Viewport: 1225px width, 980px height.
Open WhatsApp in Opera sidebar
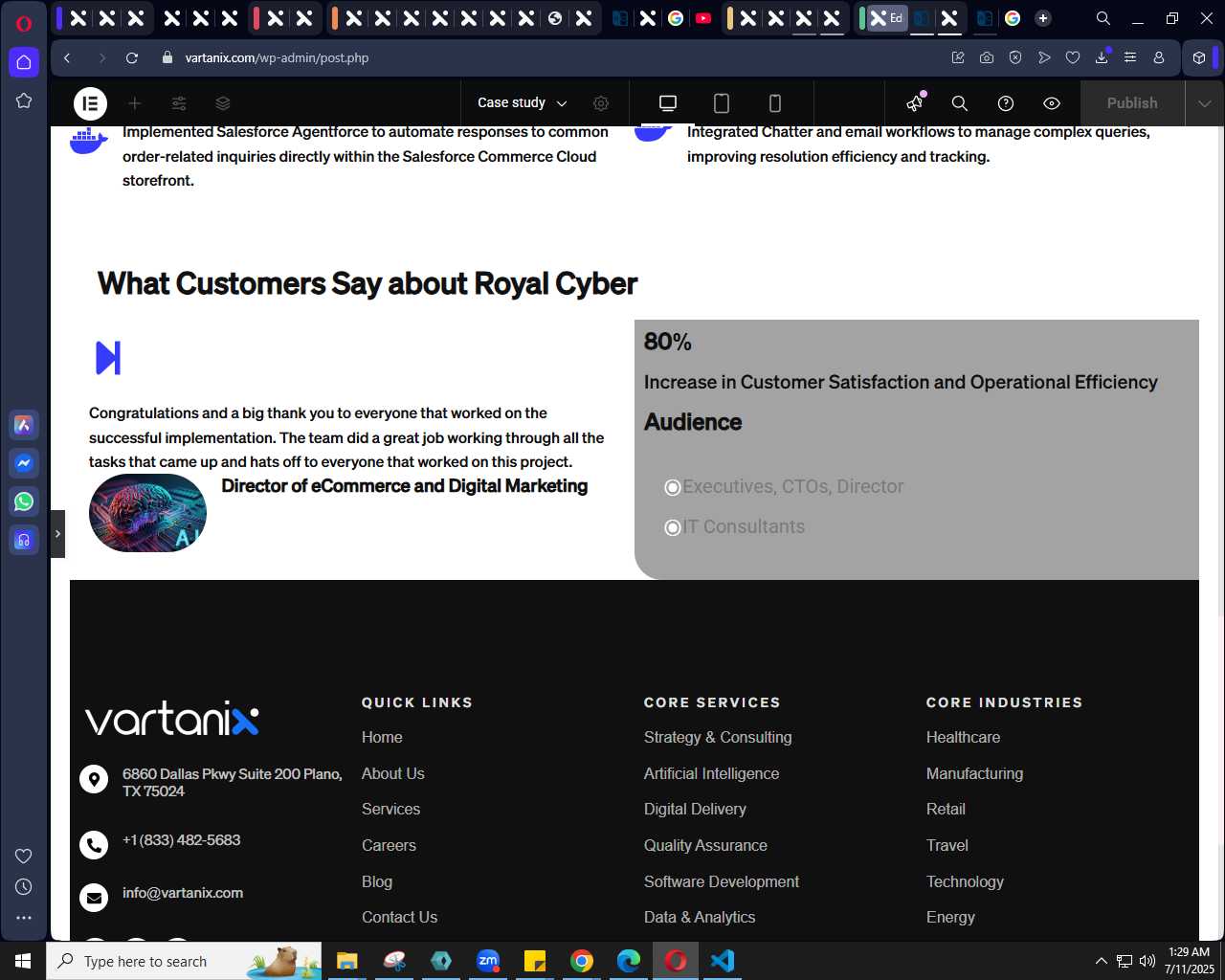click(24, 501)
